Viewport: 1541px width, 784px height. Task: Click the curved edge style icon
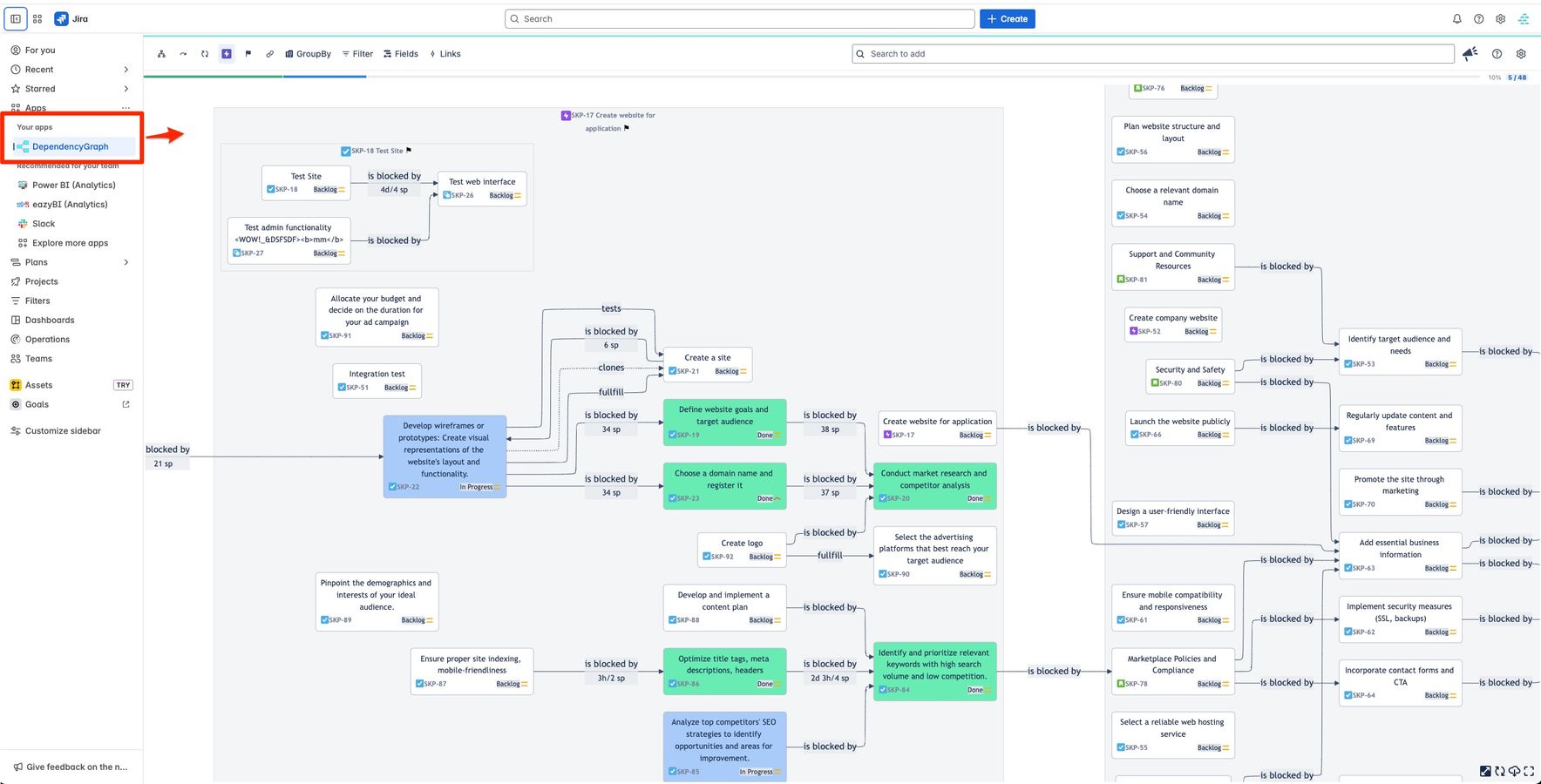click(x=183, y=54)
